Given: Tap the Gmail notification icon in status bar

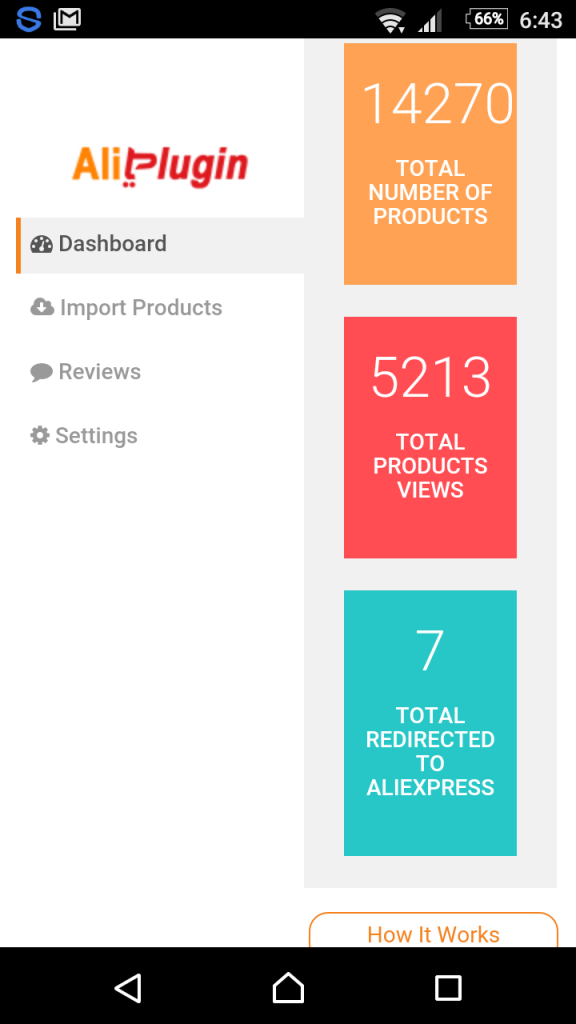Looking at the screenshot, I should point(67,19).
